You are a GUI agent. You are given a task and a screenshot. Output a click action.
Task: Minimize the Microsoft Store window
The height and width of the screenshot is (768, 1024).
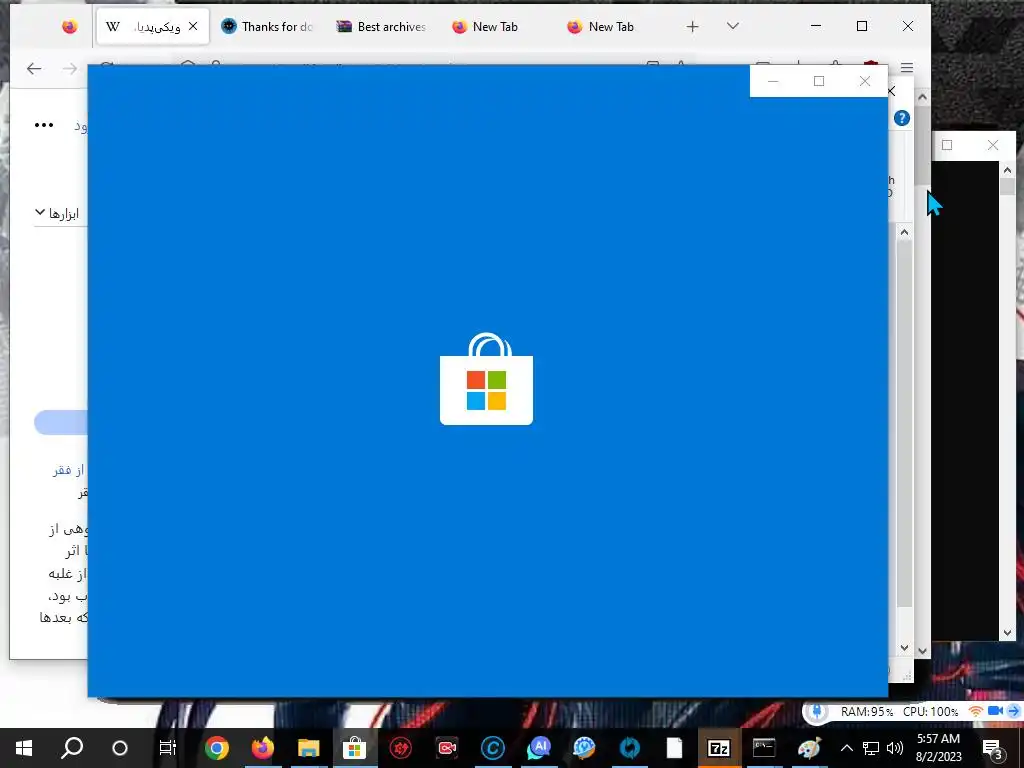773,81
